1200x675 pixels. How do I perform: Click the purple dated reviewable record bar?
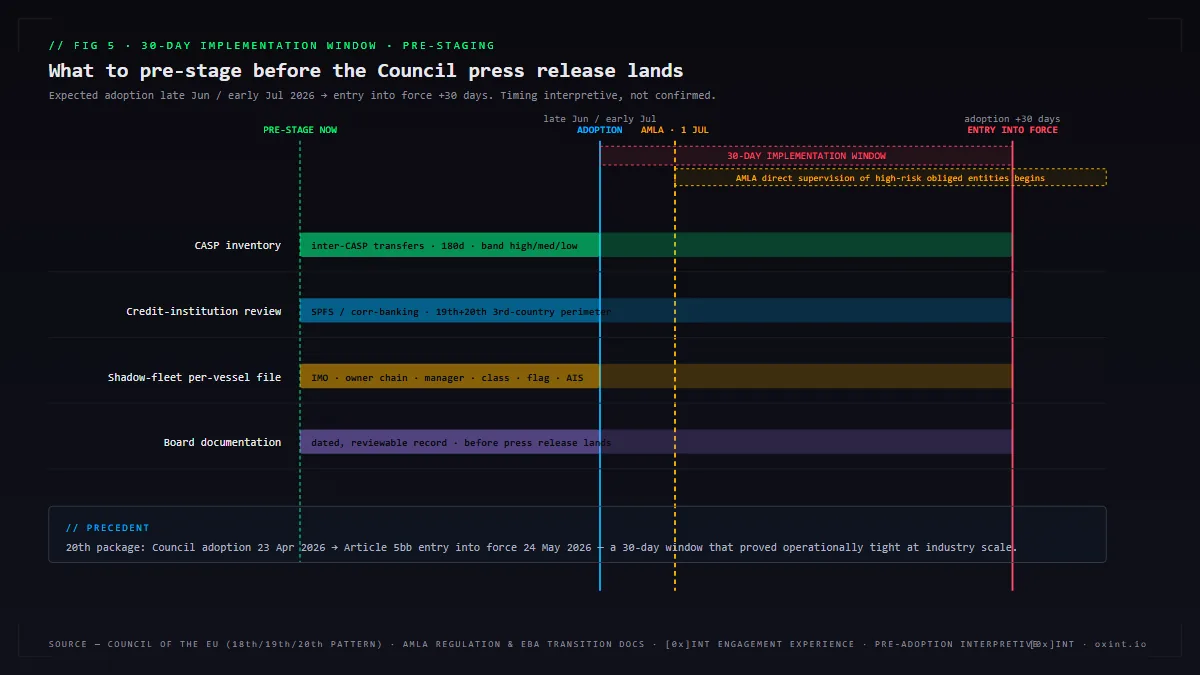pyautogui.click(x=656, y=442)
